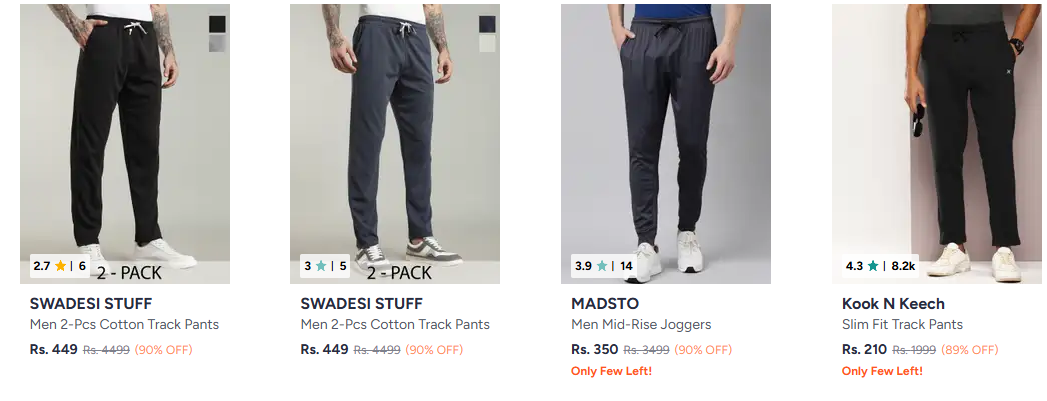The width and height of the screenshot is (1047, 401).
Task: Click the teal star in the 4.3 rating
Action: coord(873,266)
